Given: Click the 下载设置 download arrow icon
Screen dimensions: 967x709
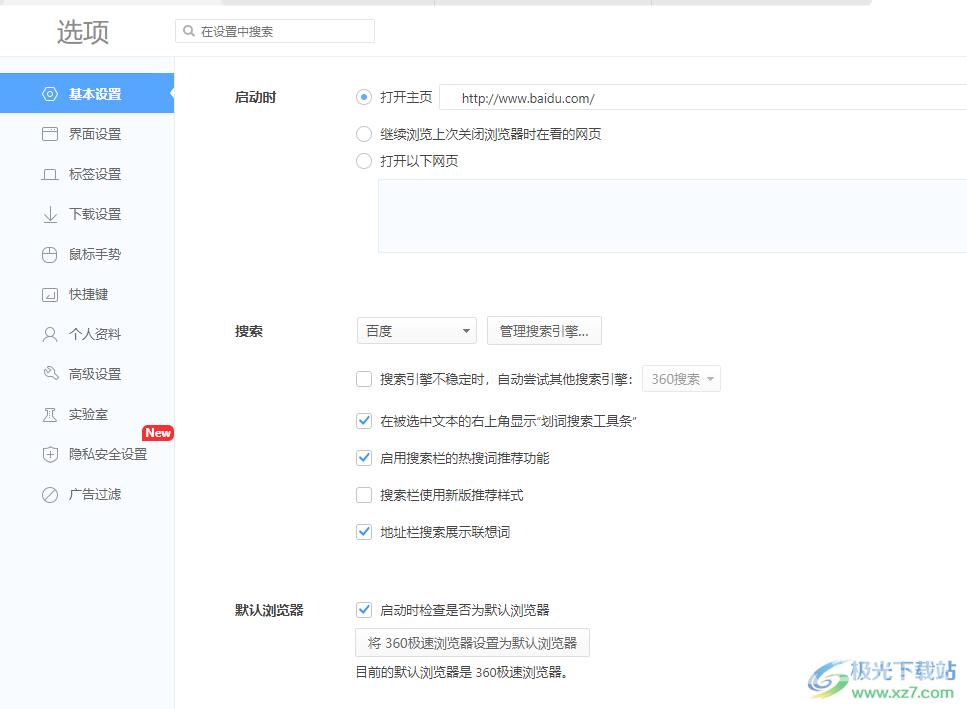Looking at the screenshot, I should pyautogui.click(x=50, y=215).
